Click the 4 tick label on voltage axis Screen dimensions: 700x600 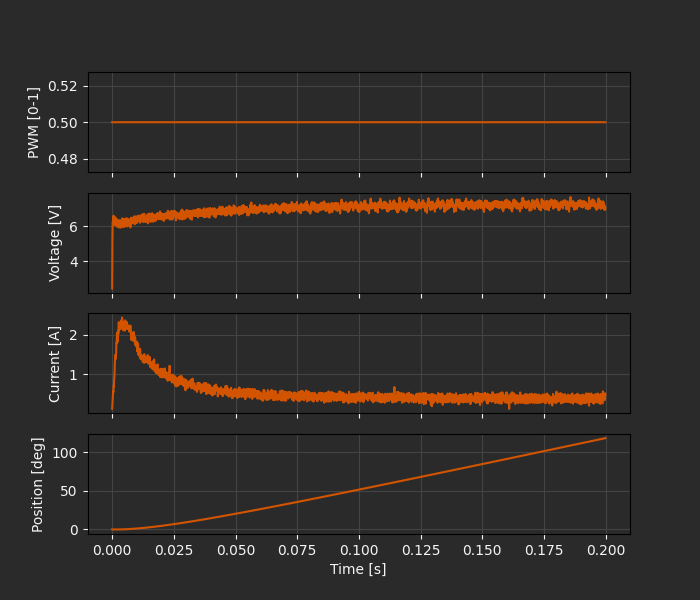pyautogui.click(x=72, y=262)
